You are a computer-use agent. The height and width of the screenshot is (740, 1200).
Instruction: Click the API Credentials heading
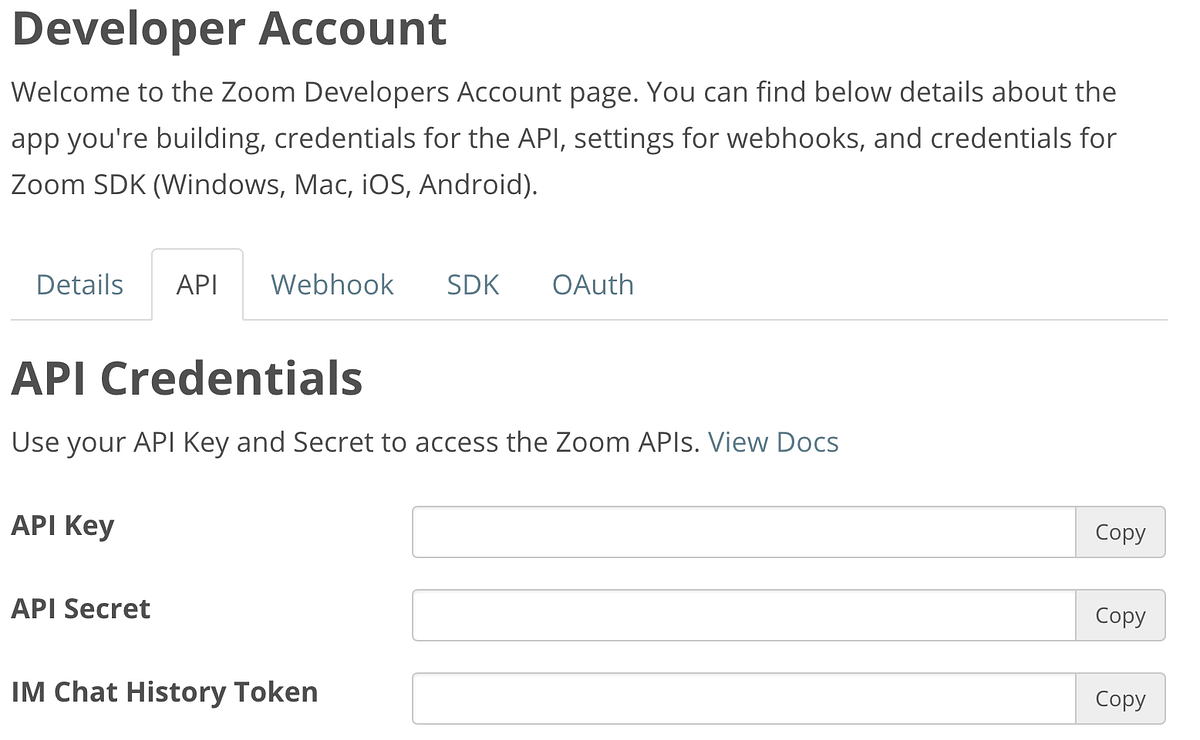(x=187, y=378)
